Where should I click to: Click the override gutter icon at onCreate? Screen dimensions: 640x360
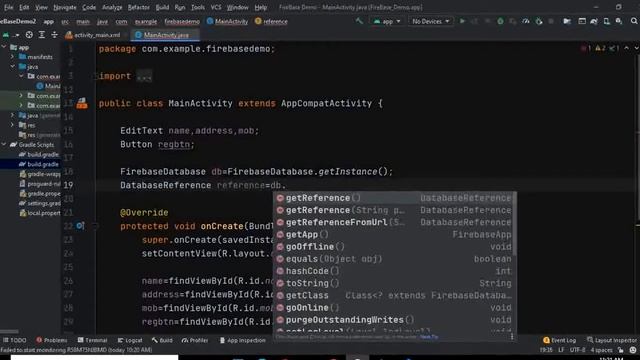point(80,226)
